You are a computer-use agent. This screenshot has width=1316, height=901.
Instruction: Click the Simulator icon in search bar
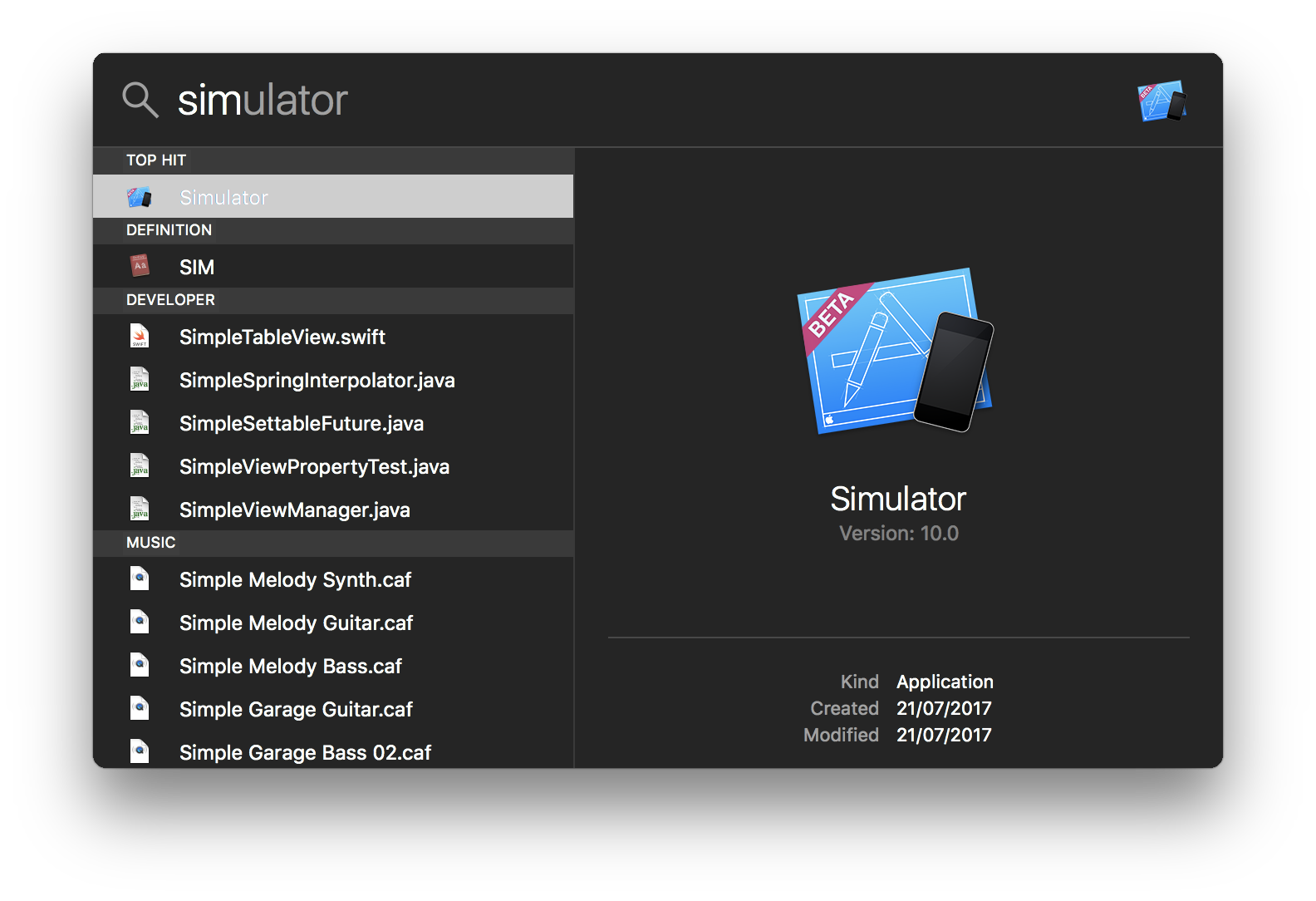coord(1161,101)
